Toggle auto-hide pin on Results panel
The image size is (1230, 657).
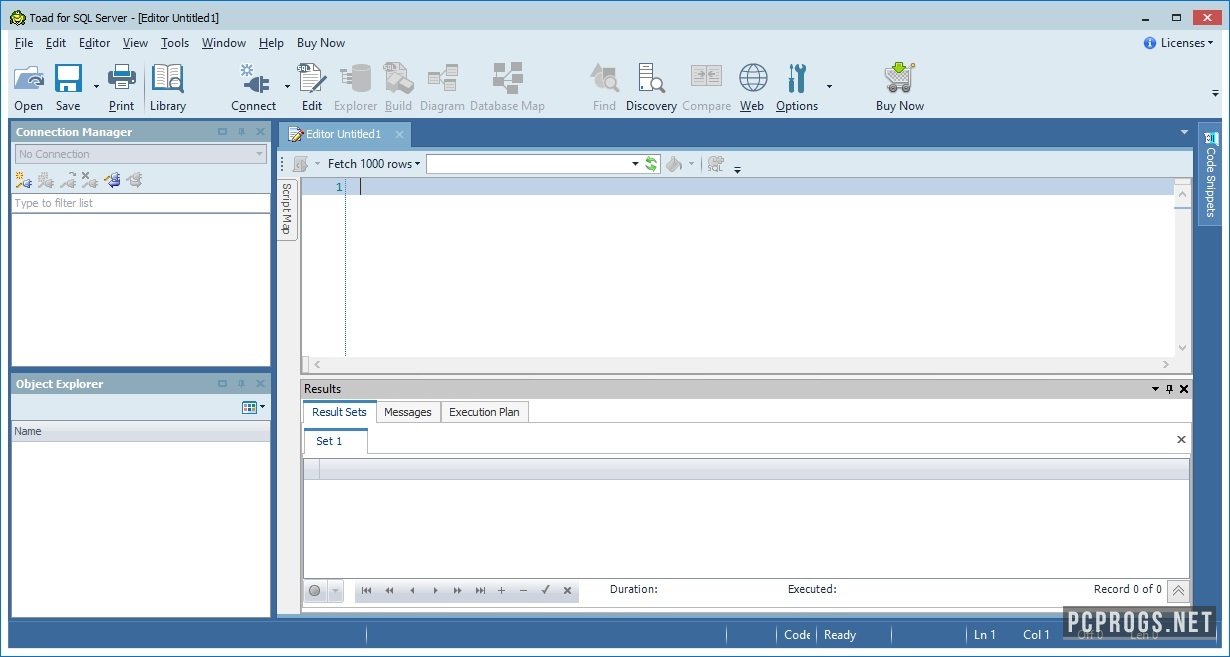(x=1169, y=389)
